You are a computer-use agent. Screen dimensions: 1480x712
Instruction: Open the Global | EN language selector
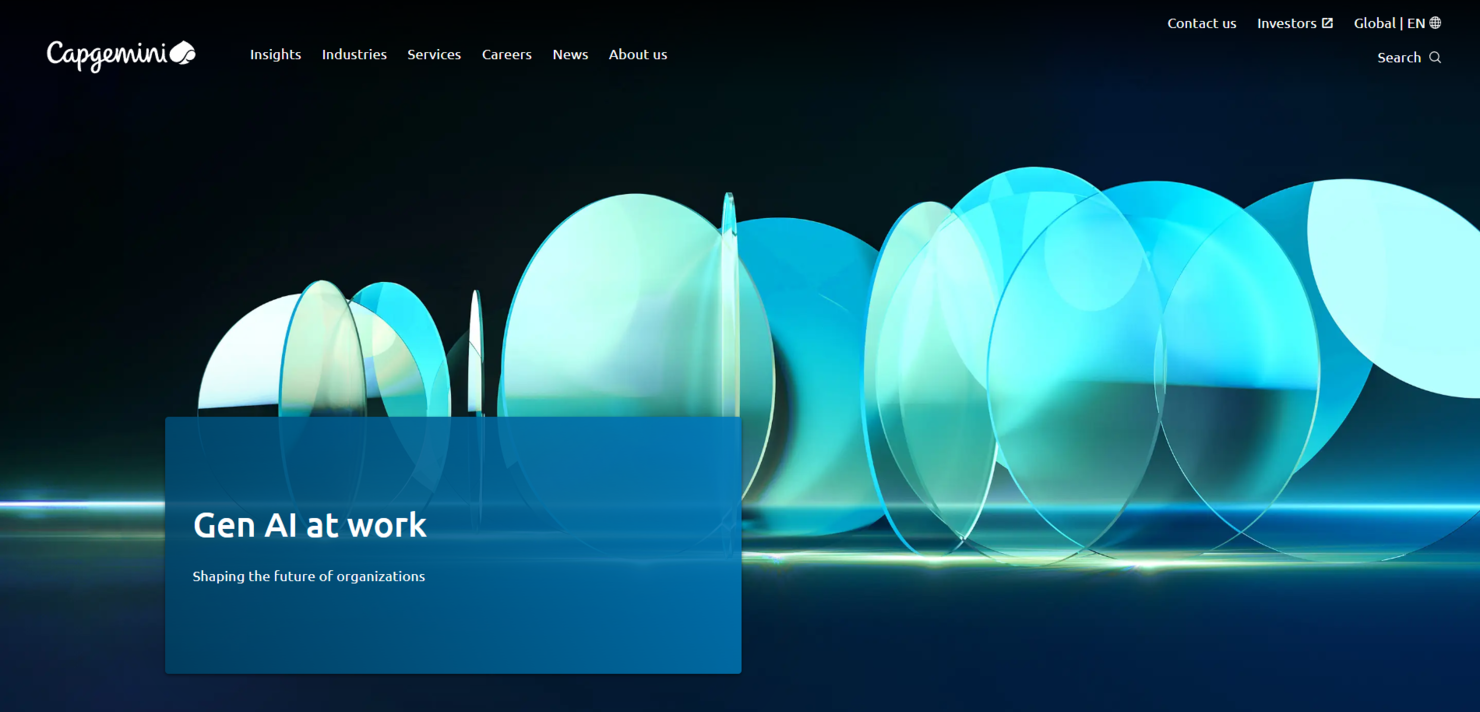tap(1390, 23)
